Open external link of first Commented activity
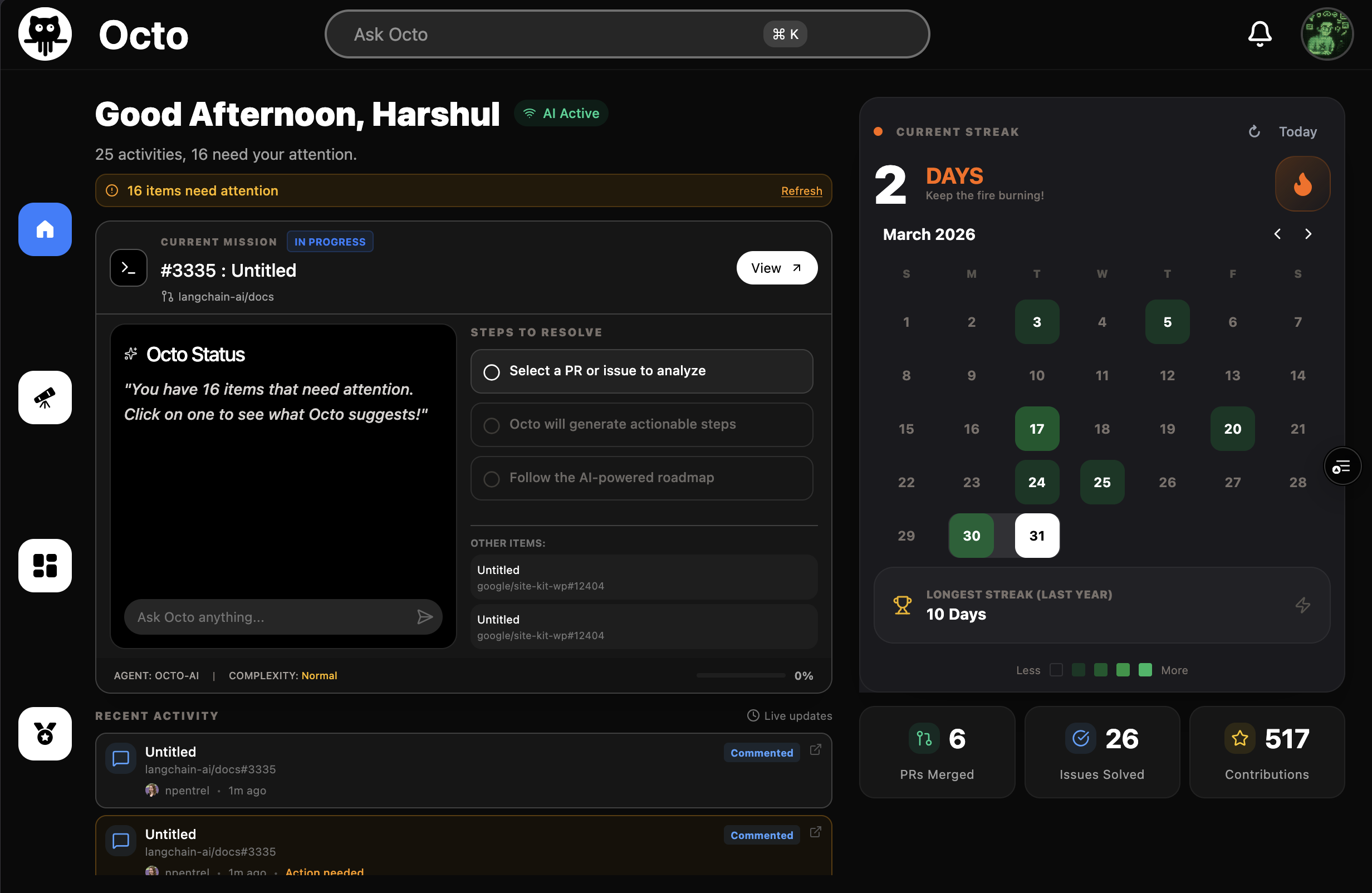This screenshot has width=1372, height=893. [815, 750]
